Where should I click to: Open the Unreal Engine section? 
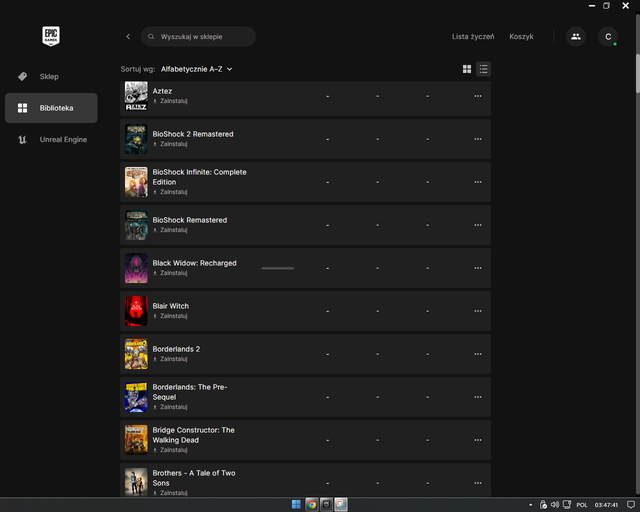tap(51, 140)
